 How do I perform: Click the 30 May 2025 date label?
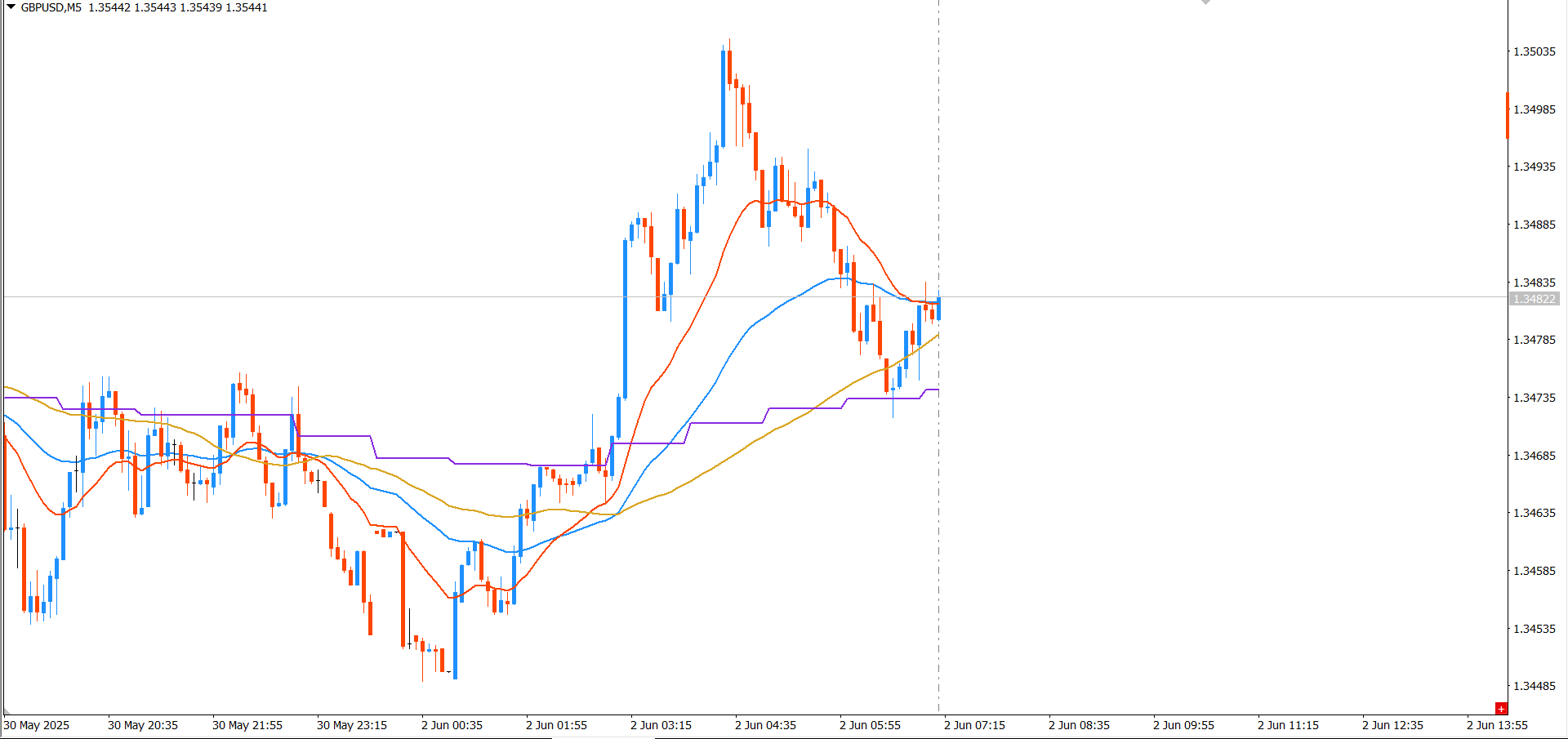click(37, 725)
